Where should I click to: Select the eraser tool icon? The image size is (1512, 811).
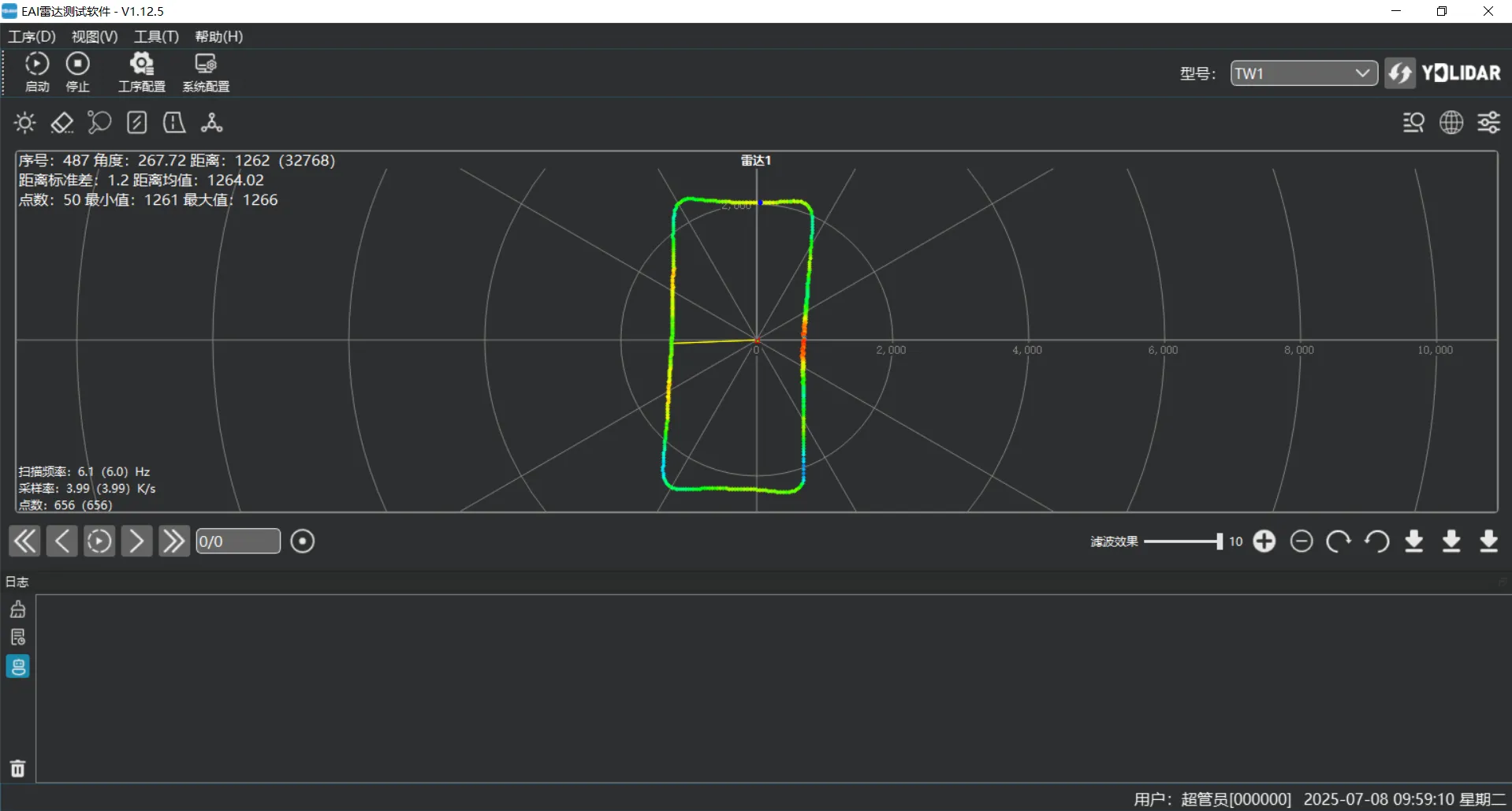[61, 123]
